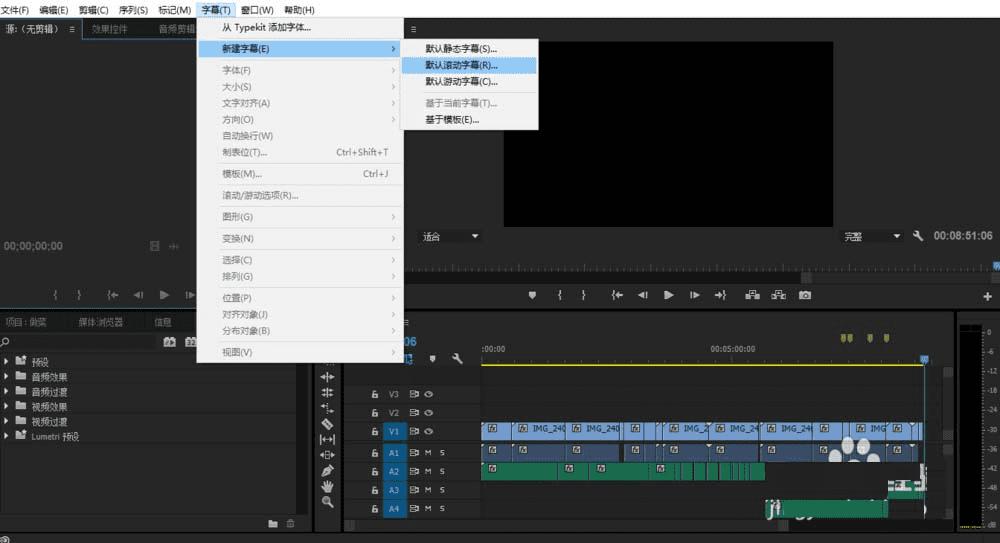Select the Hand tool
Image resolution: width=1000 pixels, height=543 pixels.
pyautogui.click(x=327, y=486)
